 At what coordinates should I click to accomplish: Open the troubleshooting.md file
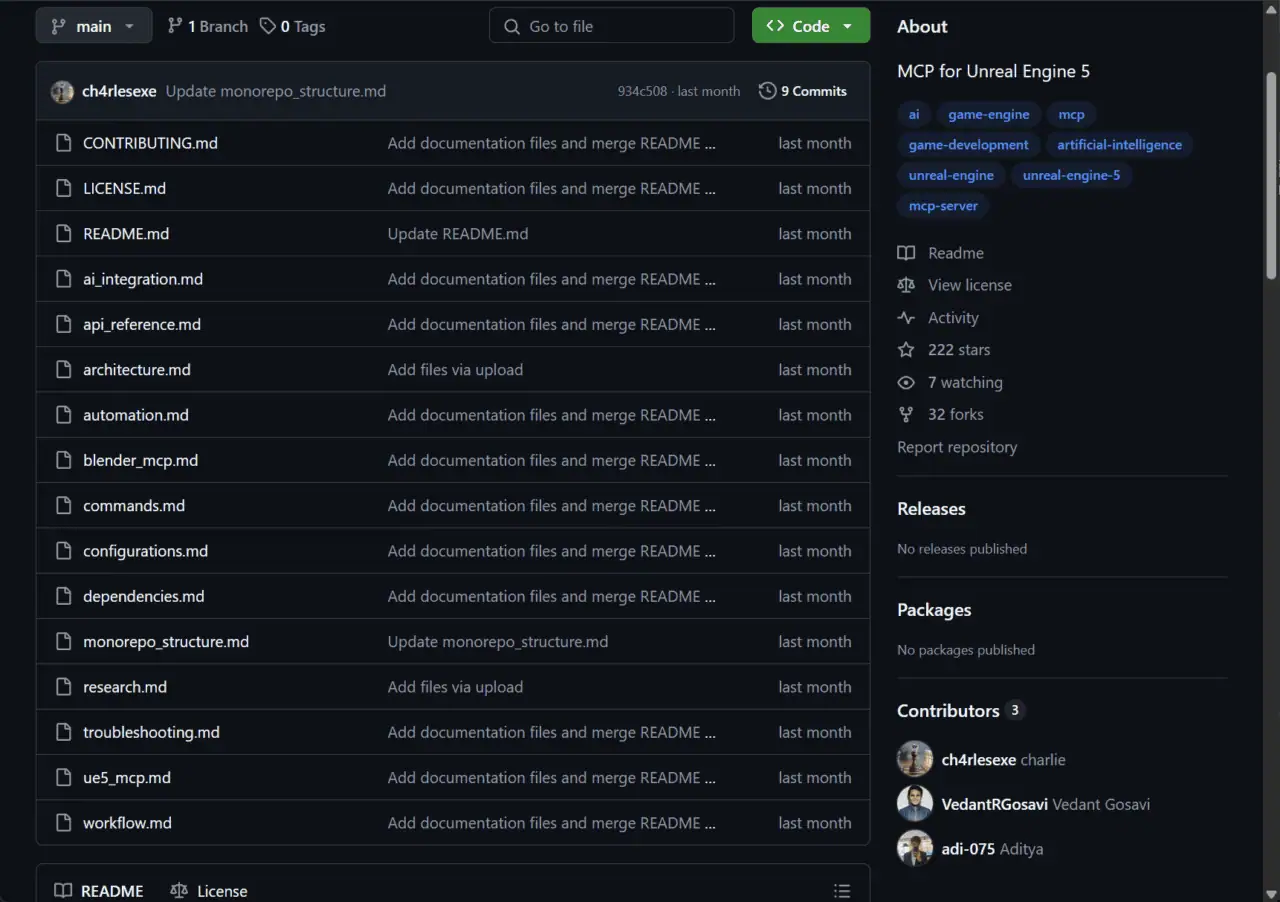151,732
